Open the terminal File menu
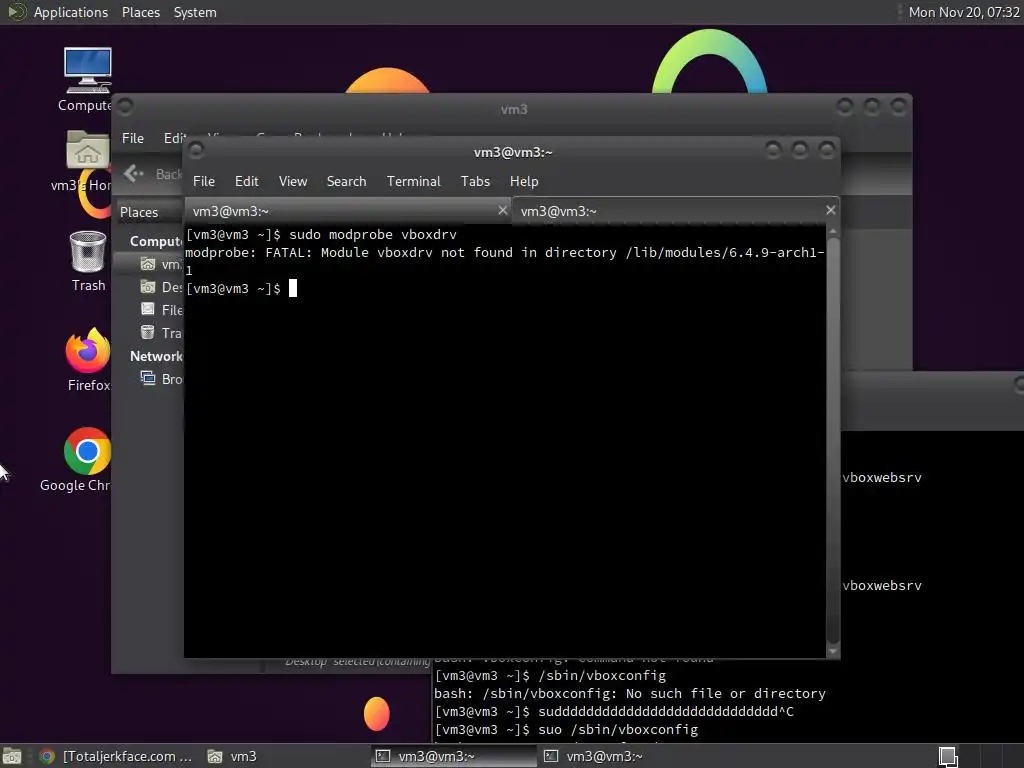 tap(204, 182)
